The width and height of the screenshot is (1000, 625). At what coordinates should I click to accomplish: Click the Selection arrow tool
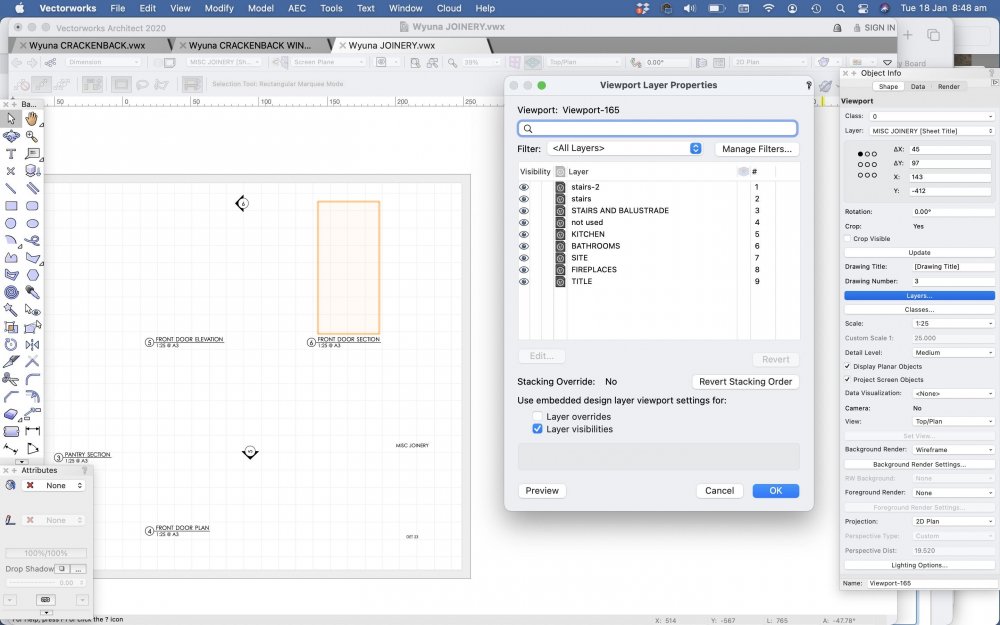pyautogui.click(x=11, y=119)
